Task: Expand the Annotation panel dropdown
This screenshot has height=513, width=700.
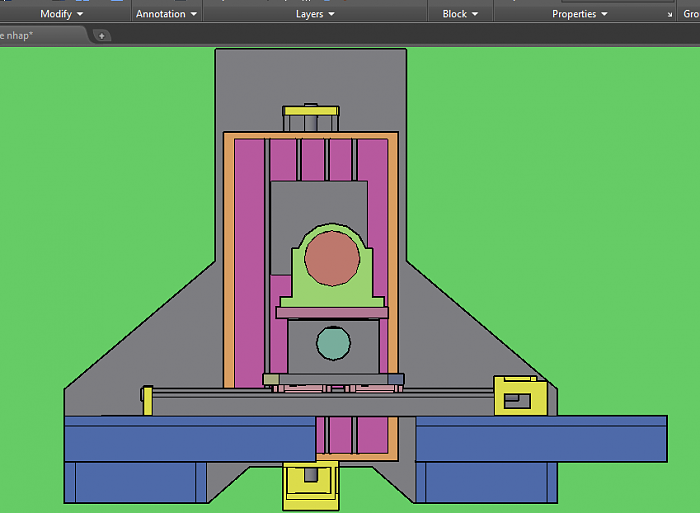Action: tap(166, 14)
